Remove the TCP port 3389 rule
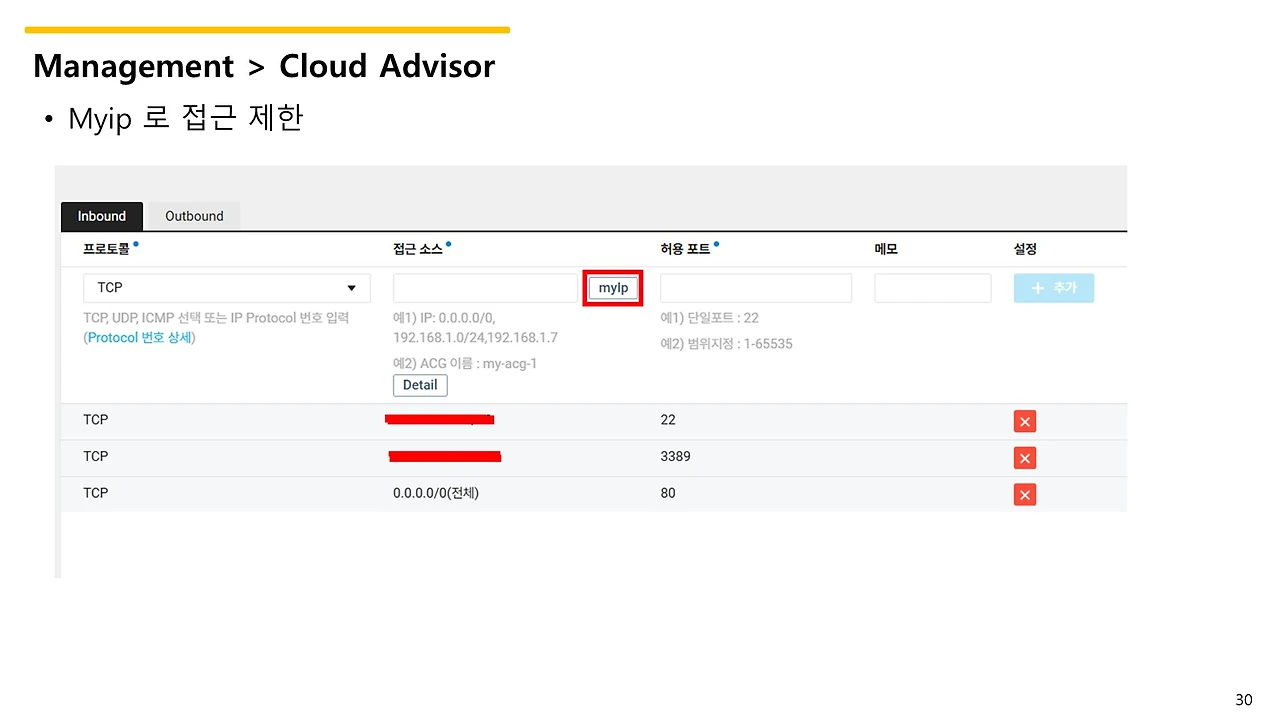 (x=1024, y=458)
